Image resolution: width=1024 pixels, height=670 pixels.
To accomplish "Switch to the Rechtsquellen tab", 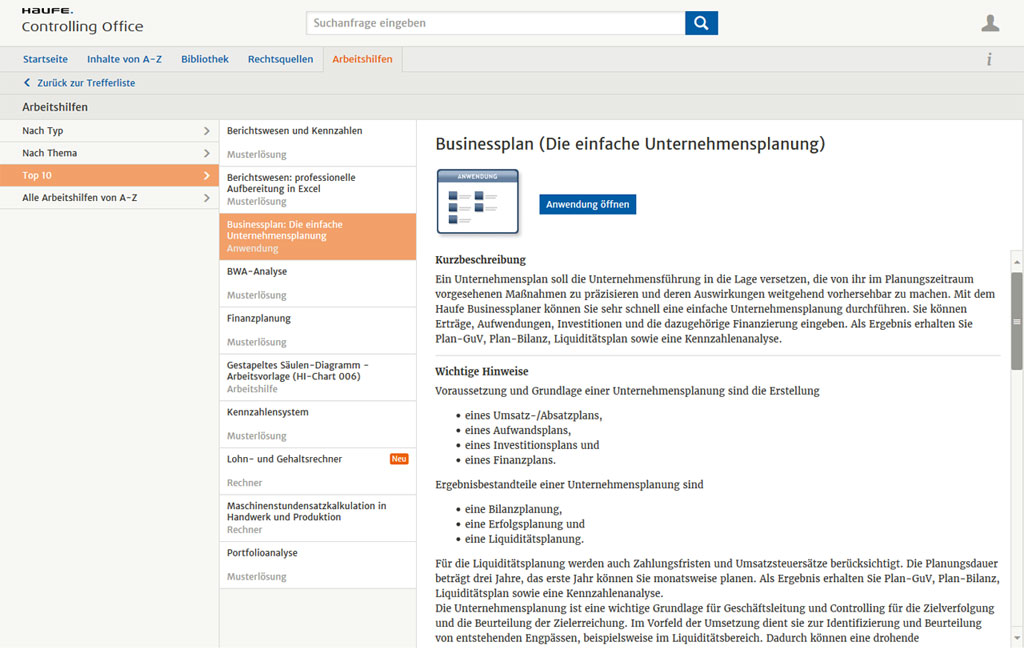I will [x=280, y=59].
